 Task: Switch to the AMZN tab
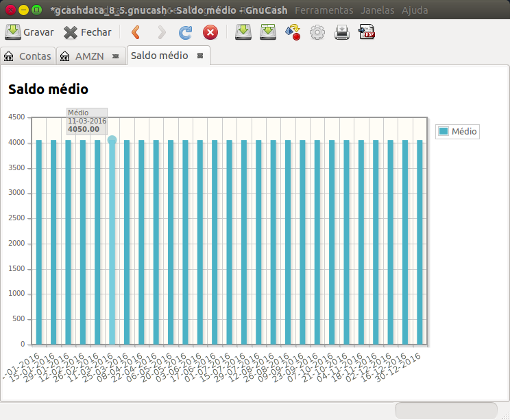click(x=89, y=56)
